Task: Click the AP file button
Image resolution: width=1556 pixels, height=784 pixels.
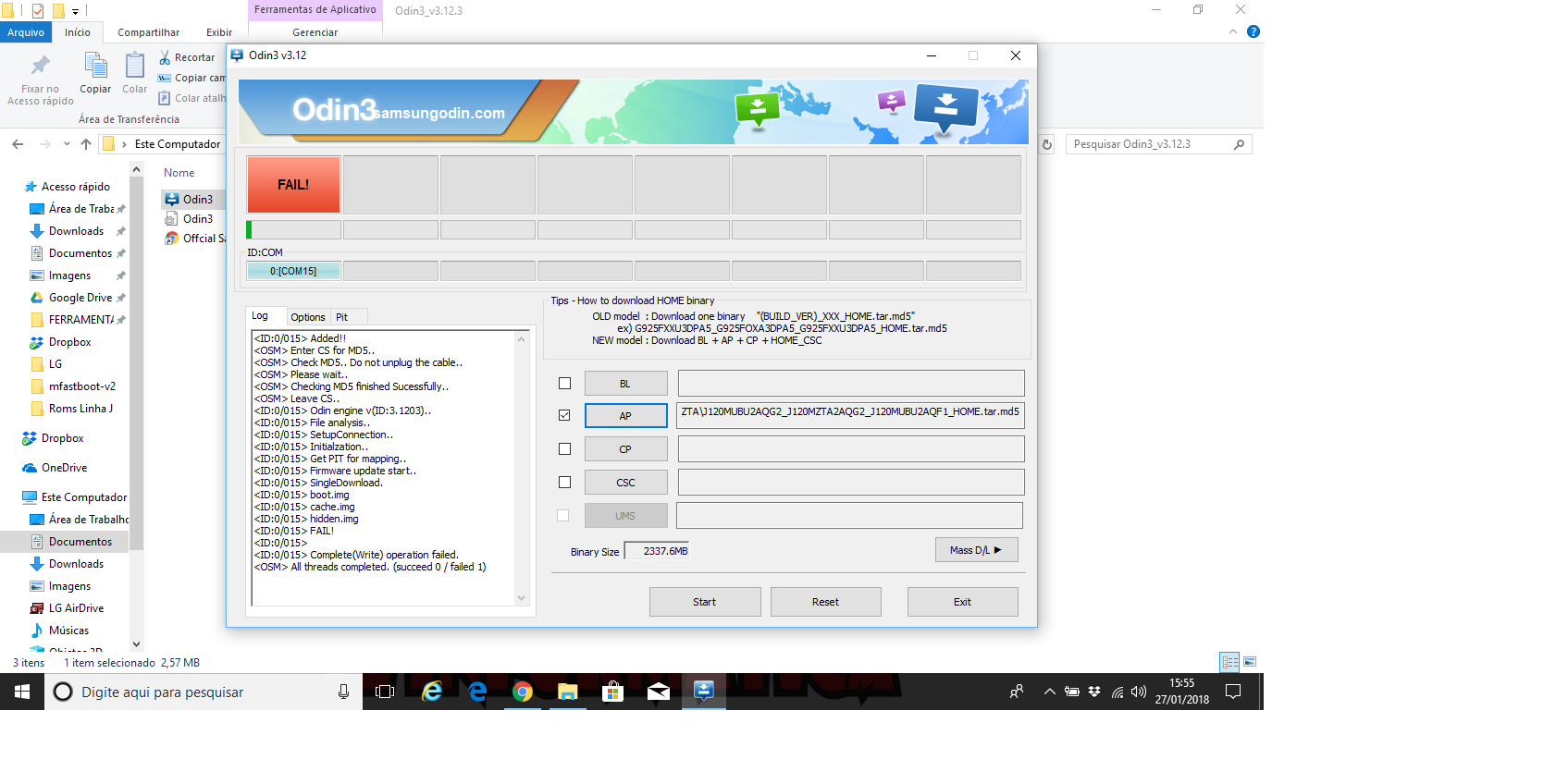Action: coord(625,416)
